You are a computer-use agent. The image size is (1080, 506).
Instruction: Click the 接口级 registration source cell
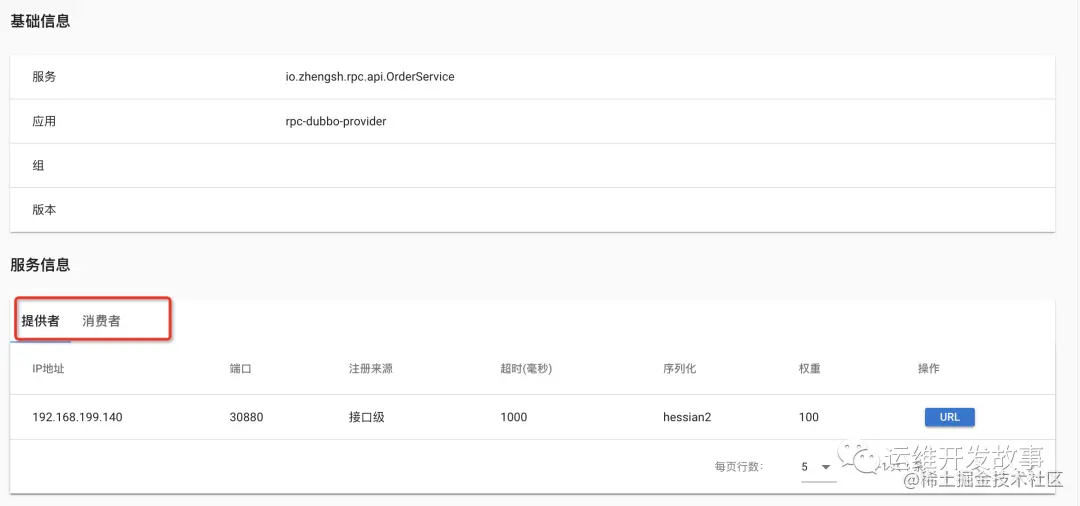(x=366, y=417)
